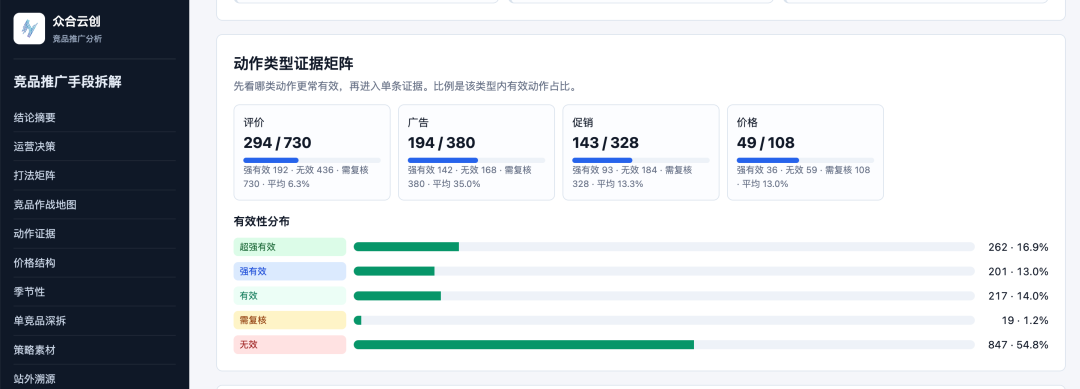The width and height of the screenshot is (1080, 389).
Task: Select the 超强有效 label tag
Action: 289,246
